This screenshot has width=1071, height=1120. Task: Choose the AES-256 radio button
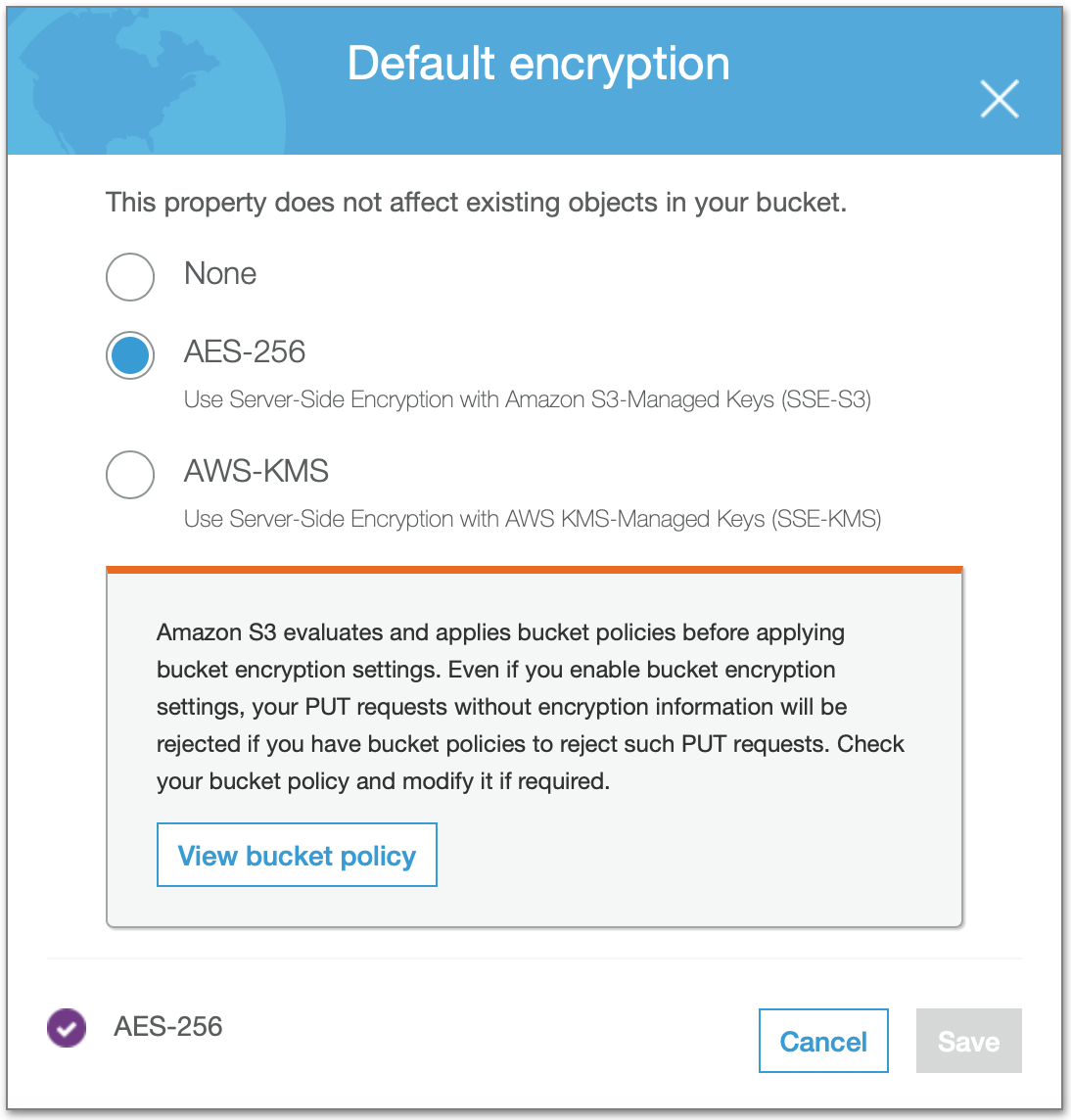click(130, 355)
